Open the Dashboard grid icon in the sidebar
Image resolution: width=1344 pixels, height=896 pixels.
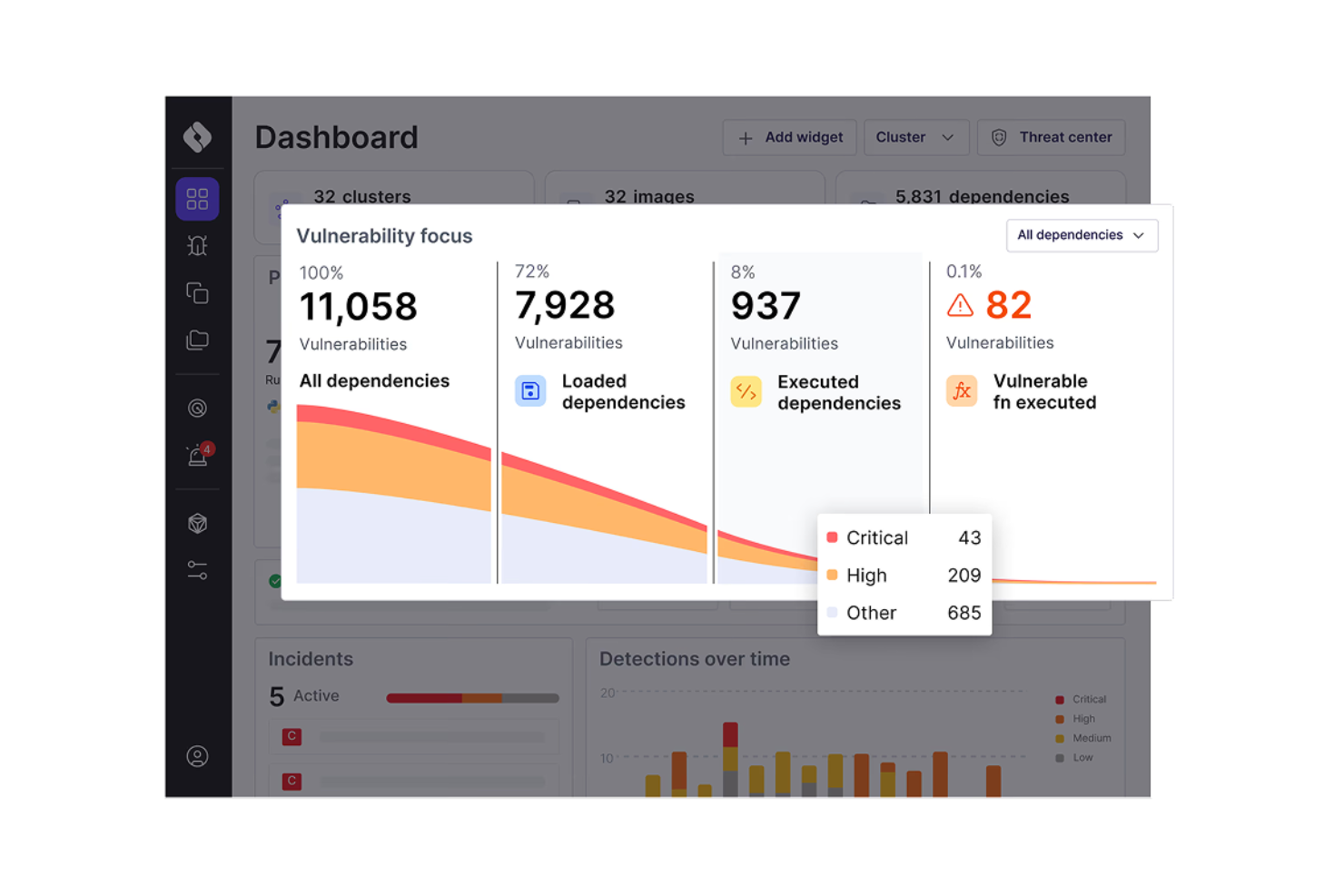tap(197, 199)
